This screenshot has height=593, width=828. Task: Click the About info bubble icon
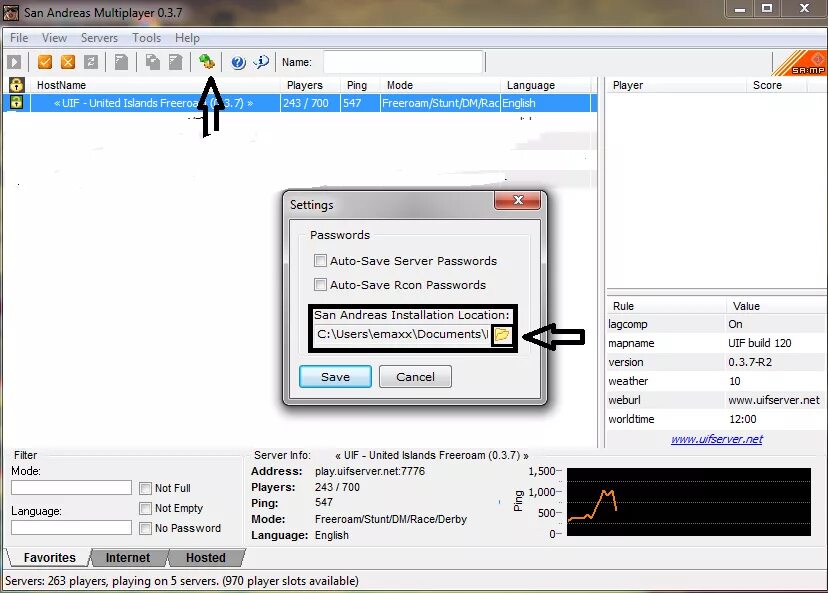(261, 62)
